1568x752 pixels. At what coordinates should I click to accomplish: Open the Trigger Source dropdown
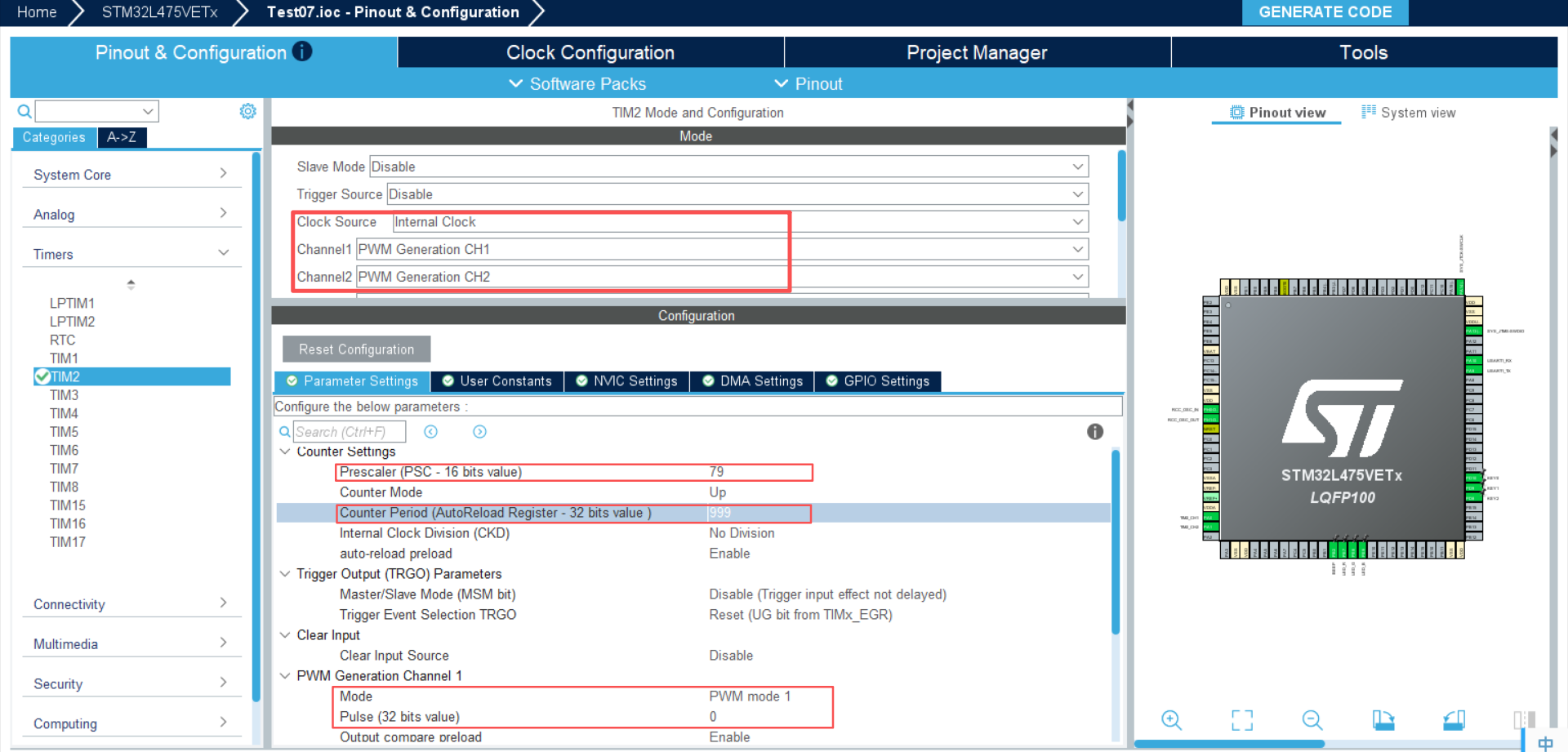[x=1078, y=194]
